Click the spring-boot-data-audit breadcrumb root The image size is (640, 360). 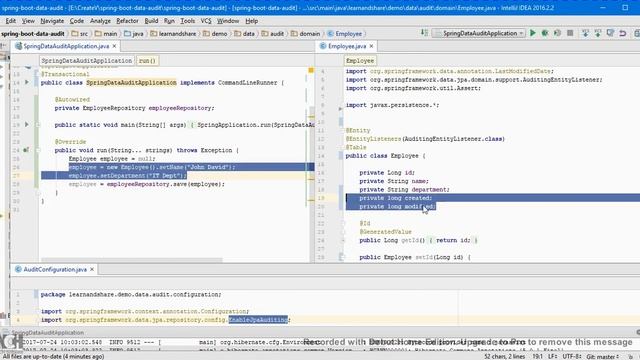pyautogui.click(x=33, y=33)
